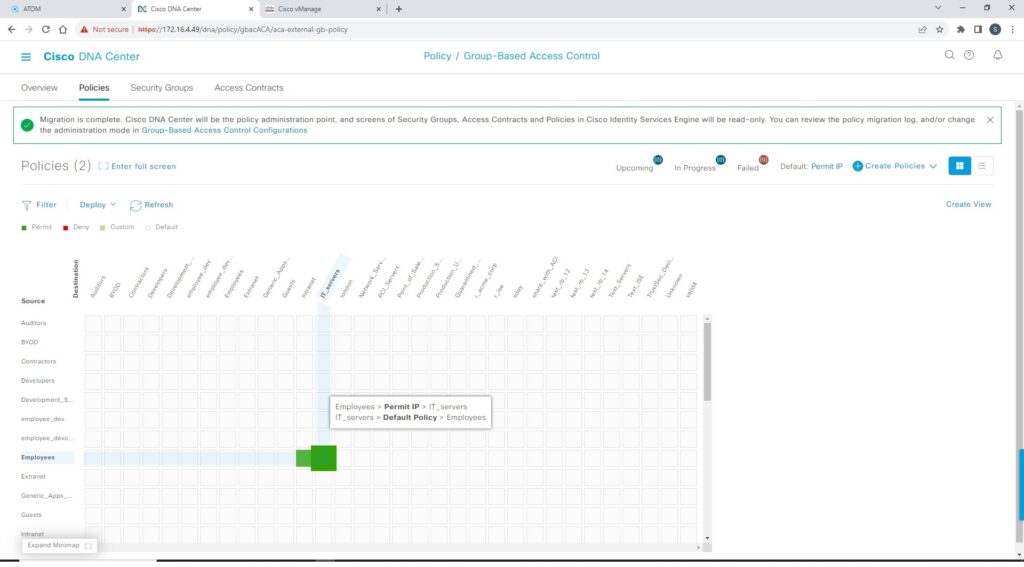Click Expand Minimap
Screen dimensions: 1024x567
59,545
